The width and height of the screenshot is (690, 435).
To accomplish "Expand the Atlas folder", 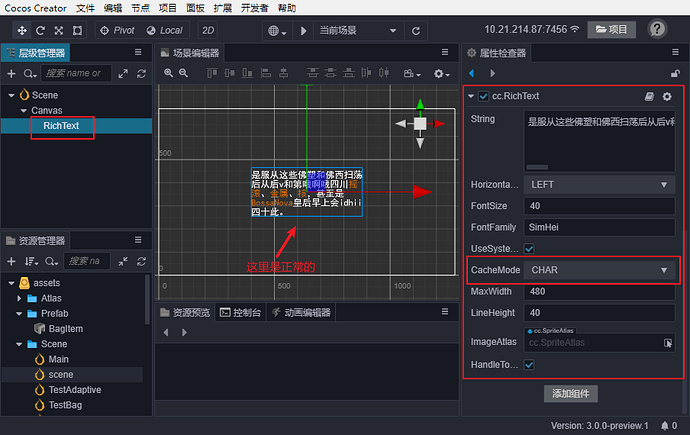I will (x=19, y=298).
